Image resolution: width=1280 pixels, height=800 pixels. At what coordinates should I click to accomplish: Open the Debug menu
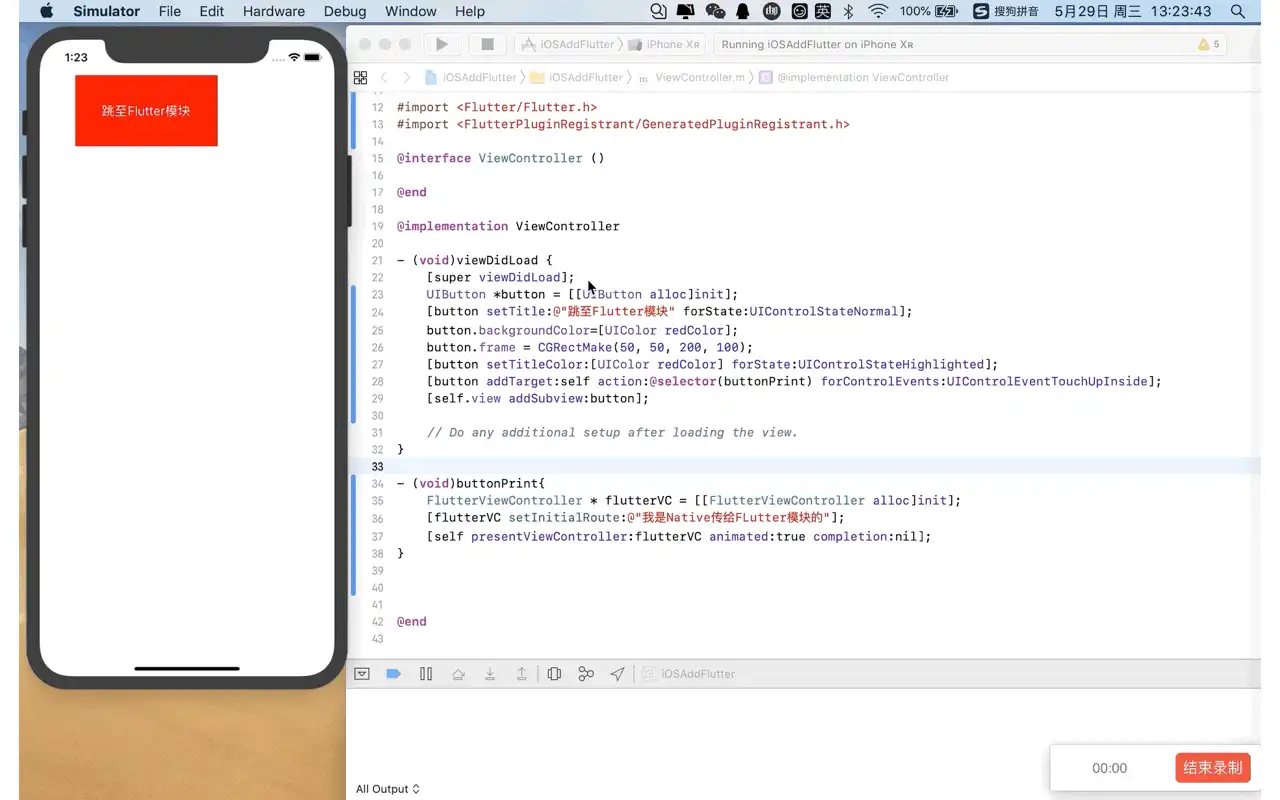(345, 11)
